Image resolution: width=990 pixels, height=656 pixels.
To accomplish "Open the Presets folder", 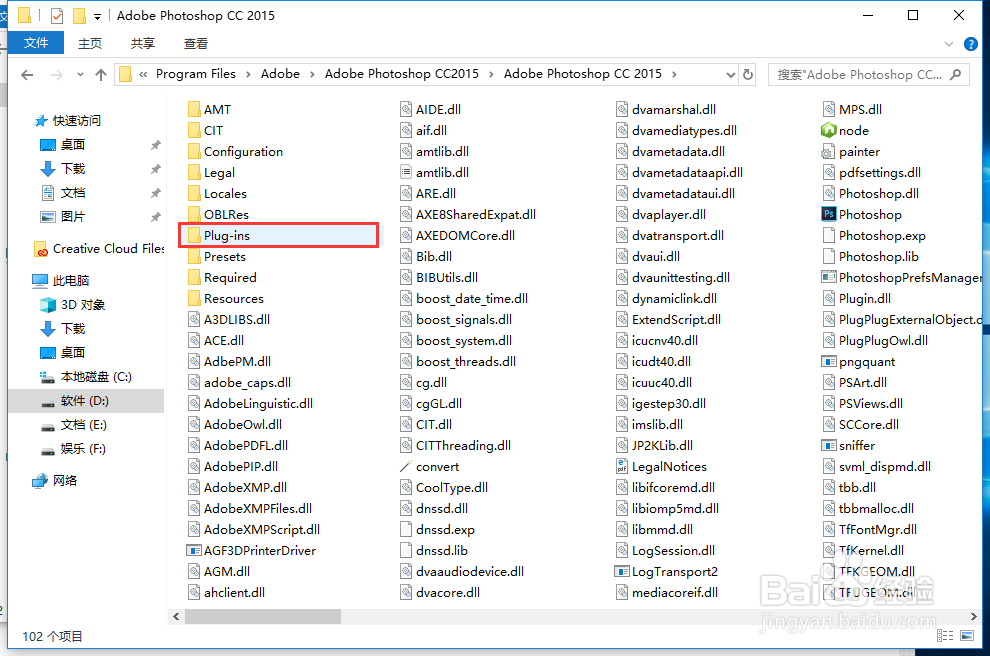I will coord(217,257).
